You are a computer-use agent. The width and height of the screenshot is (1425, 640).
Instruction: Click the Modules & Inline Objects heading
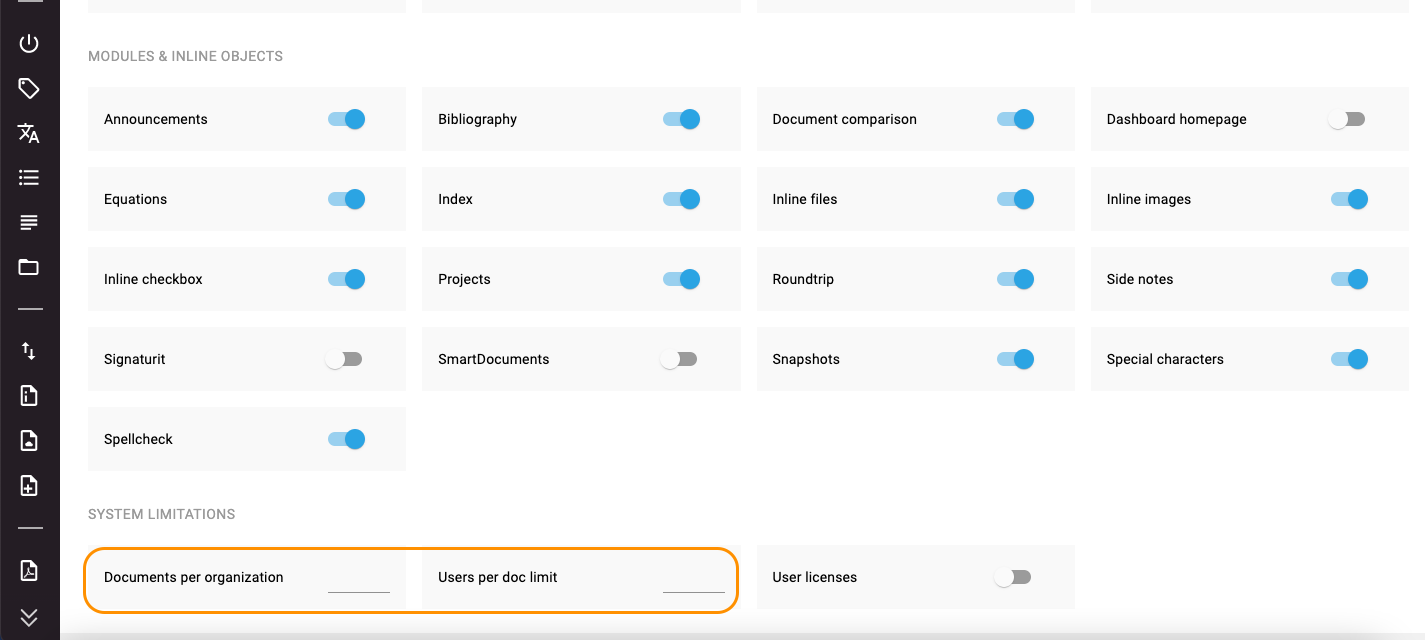(186, 56)
